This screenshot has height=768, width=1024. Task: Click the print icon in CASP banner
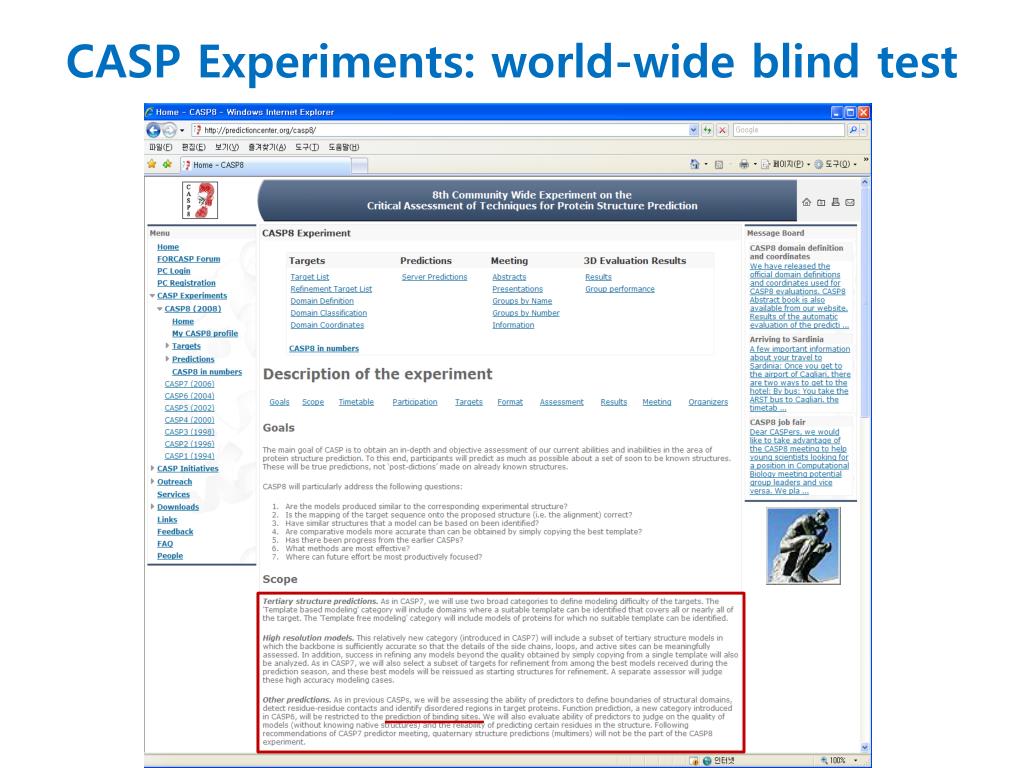[x=835, y=202]
